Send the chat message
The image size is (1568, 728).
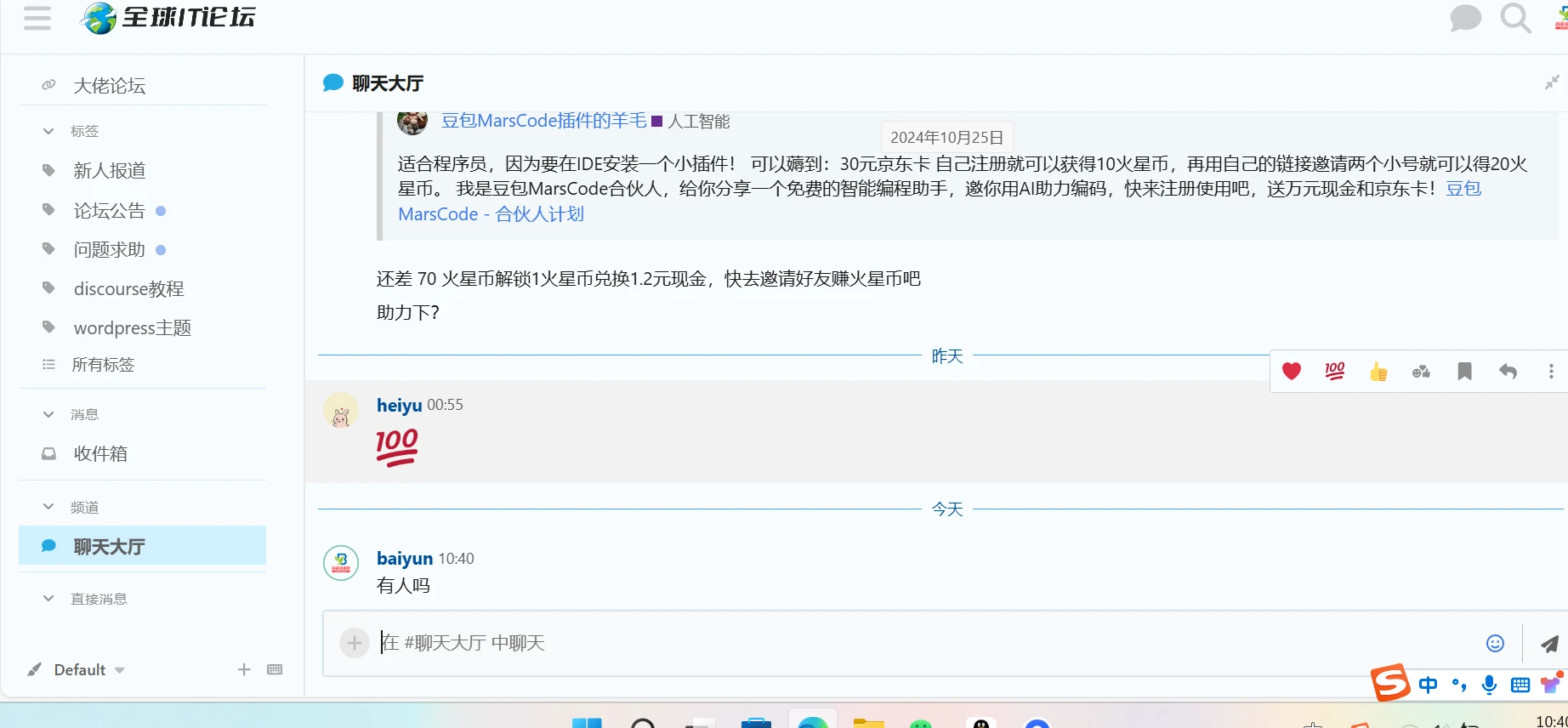(x=1549, y=644)
